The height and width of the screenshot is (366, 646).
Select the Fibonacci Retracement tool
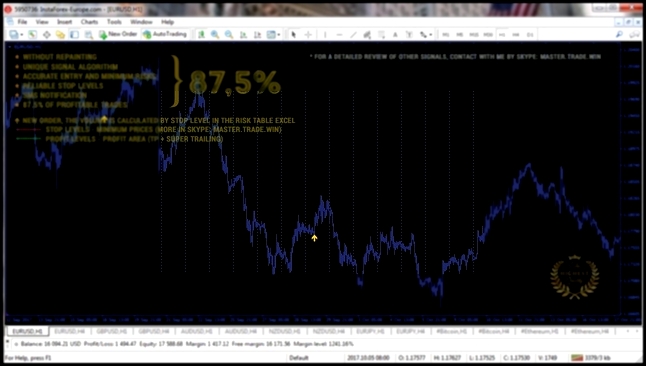pos(381,35)
